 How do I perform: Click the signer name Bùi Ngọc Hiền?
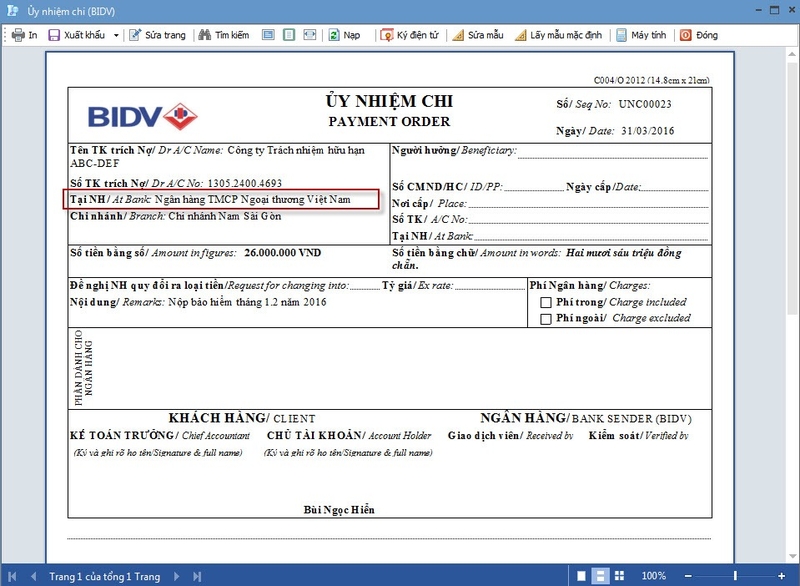click(x=339, y=509)
